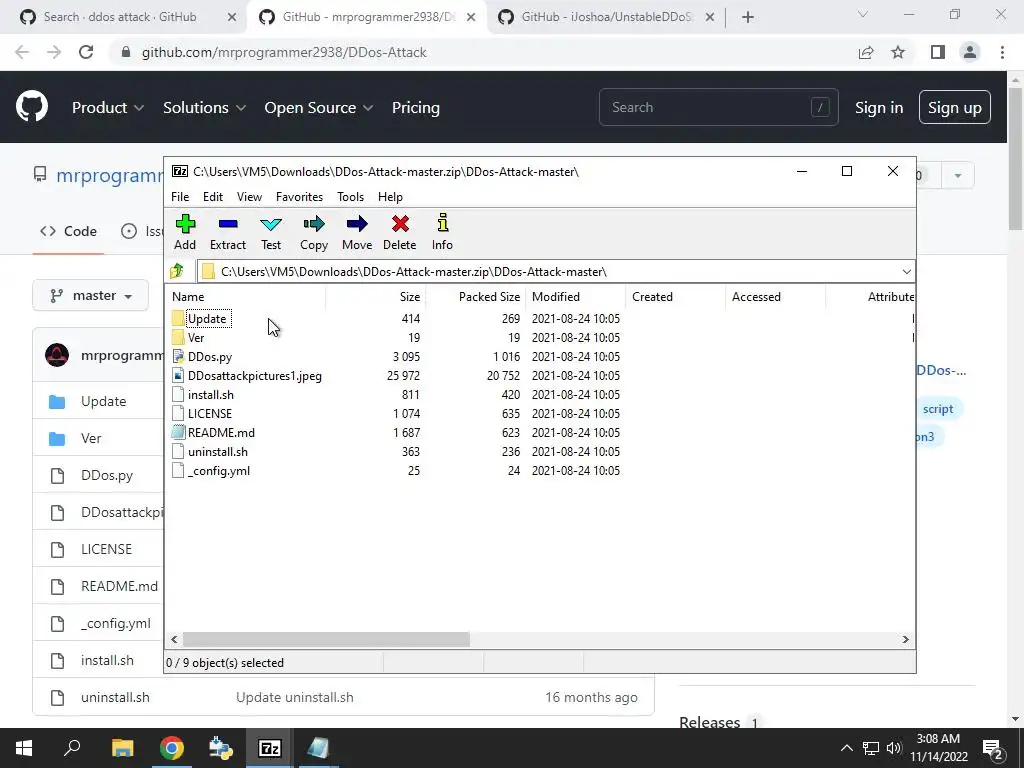The image size is (1024, 768).
Task: Click the GitHub Sign up button
Action: 954,108
